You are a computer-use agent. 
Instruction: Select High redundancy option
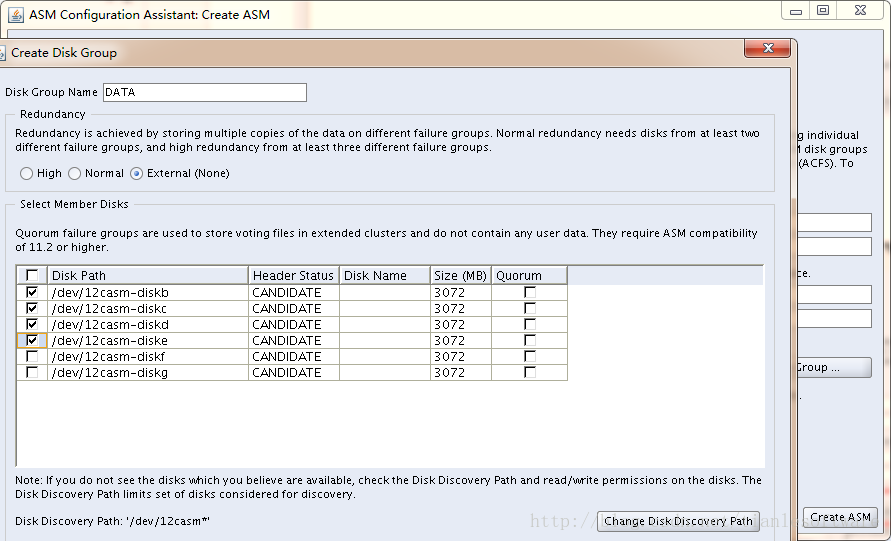click(26, 174)
